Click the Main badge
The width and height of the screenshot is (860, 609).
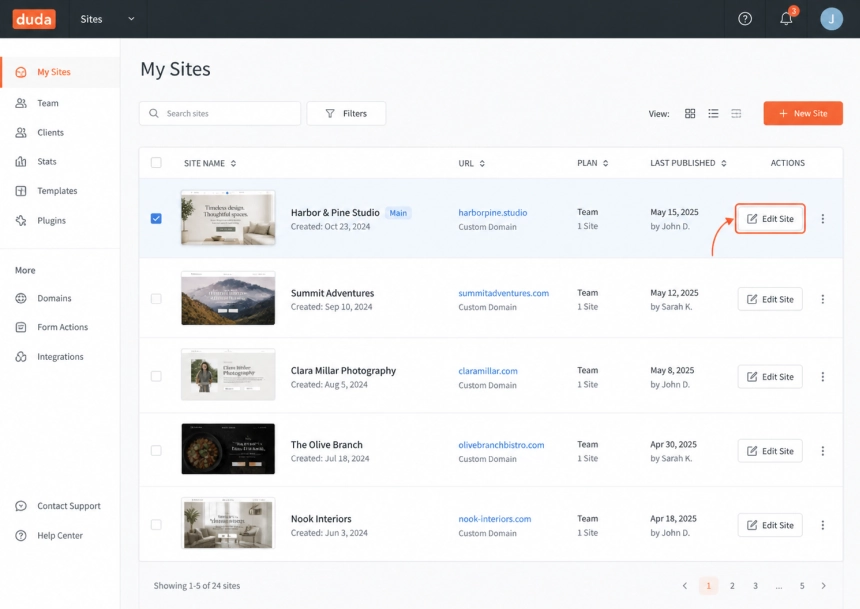tap(398, 213)
